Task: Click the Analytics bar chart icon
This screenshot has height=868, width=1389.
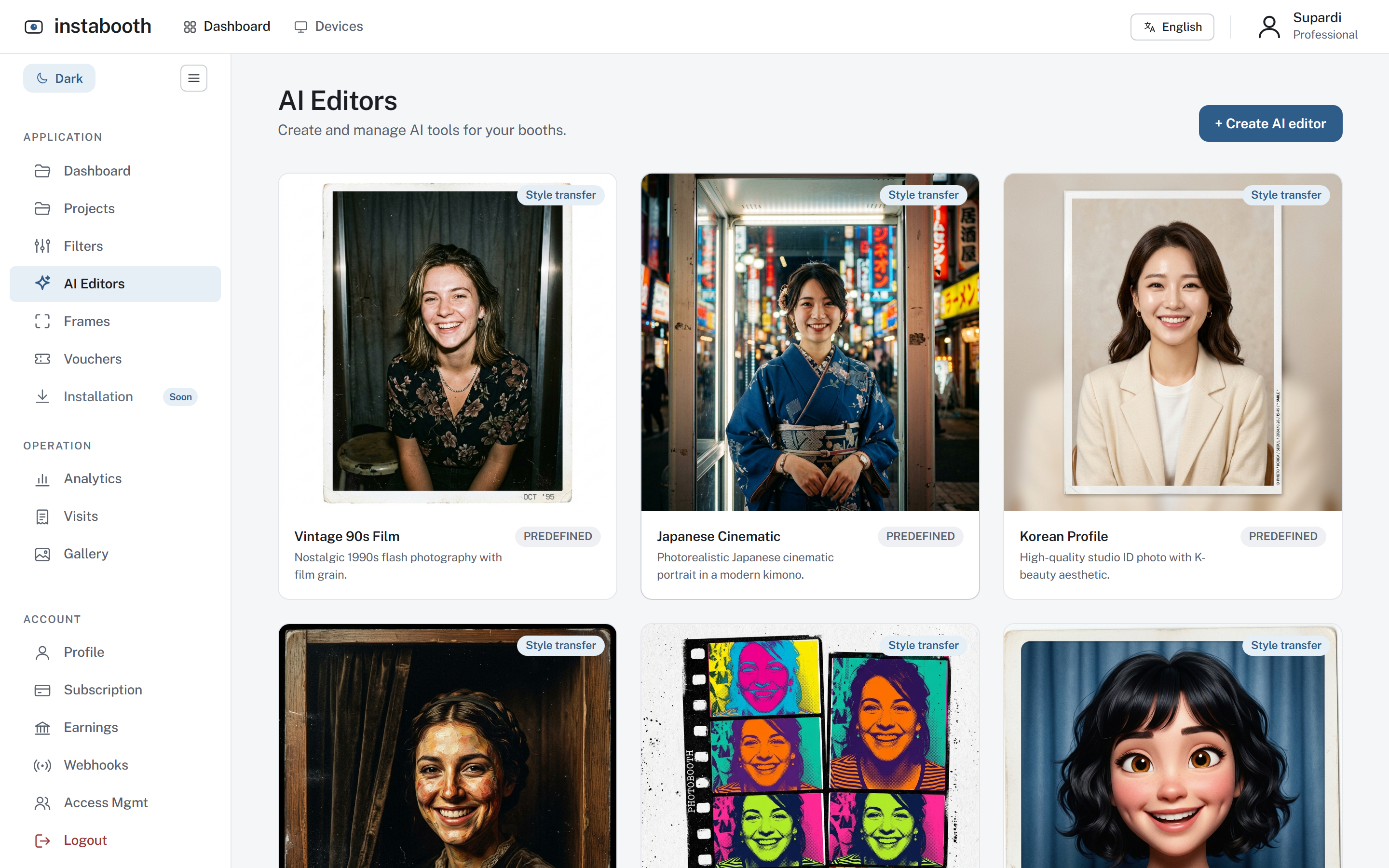Action: pyautogui.click(x=42, y=479)
